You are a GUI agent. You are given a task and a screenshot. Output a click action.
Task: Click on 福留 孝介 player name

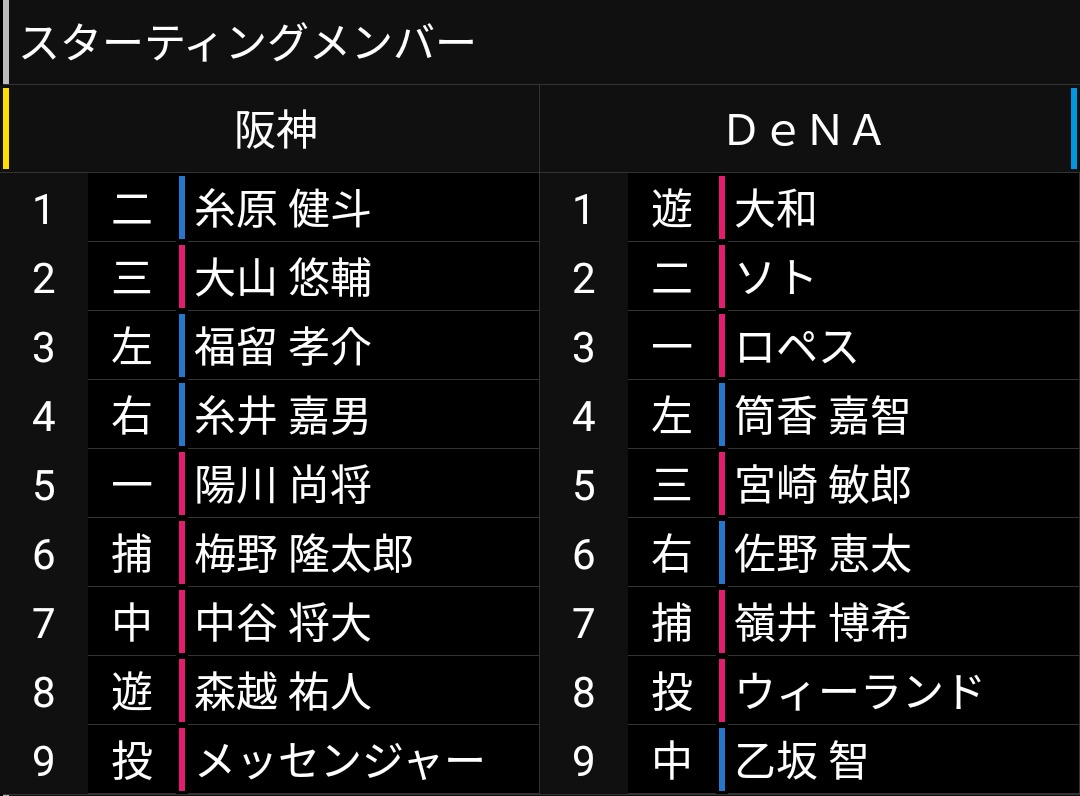click(283, 347)
